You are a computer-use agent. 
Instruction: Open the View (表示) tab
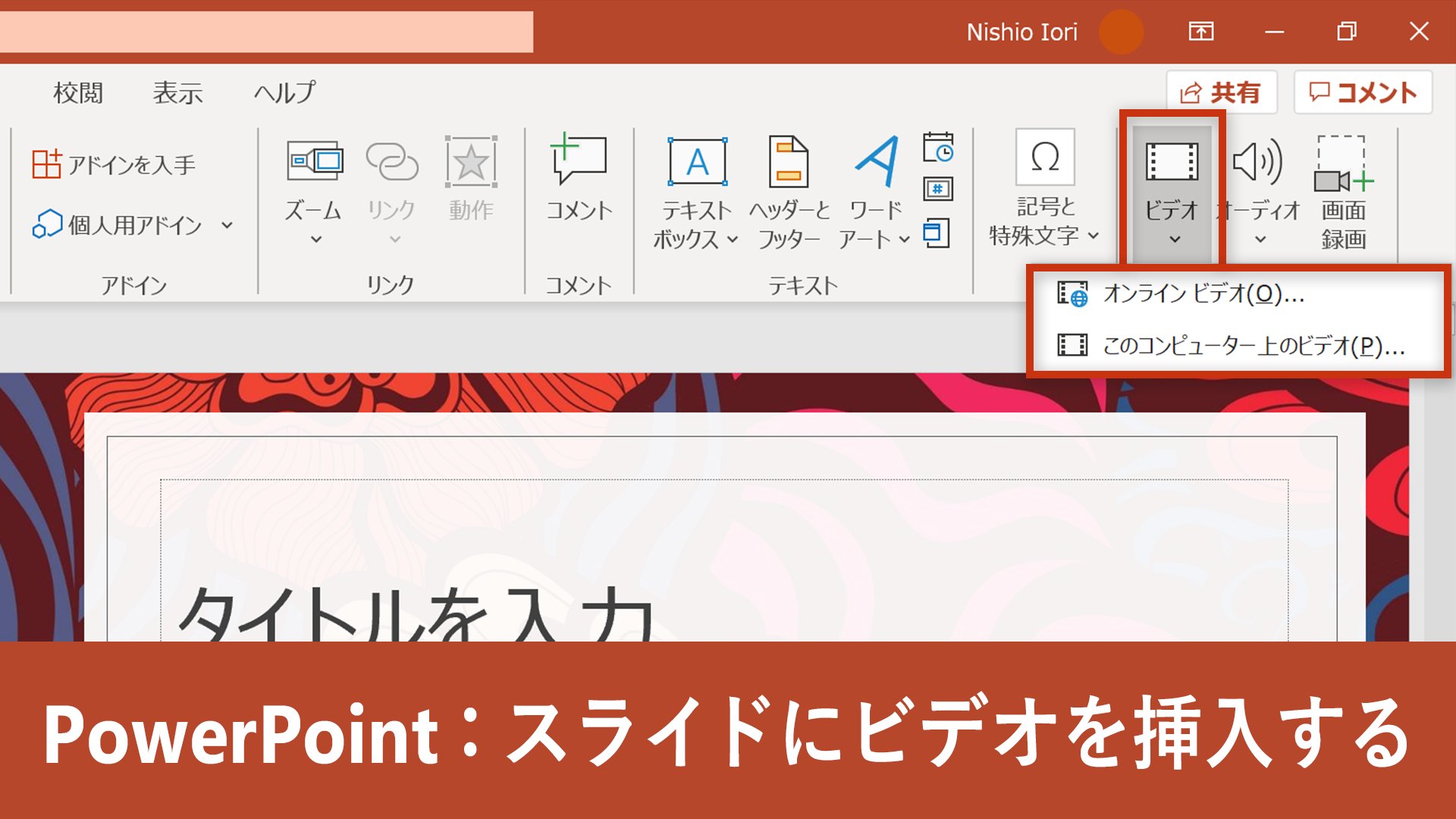pos(177,93)
